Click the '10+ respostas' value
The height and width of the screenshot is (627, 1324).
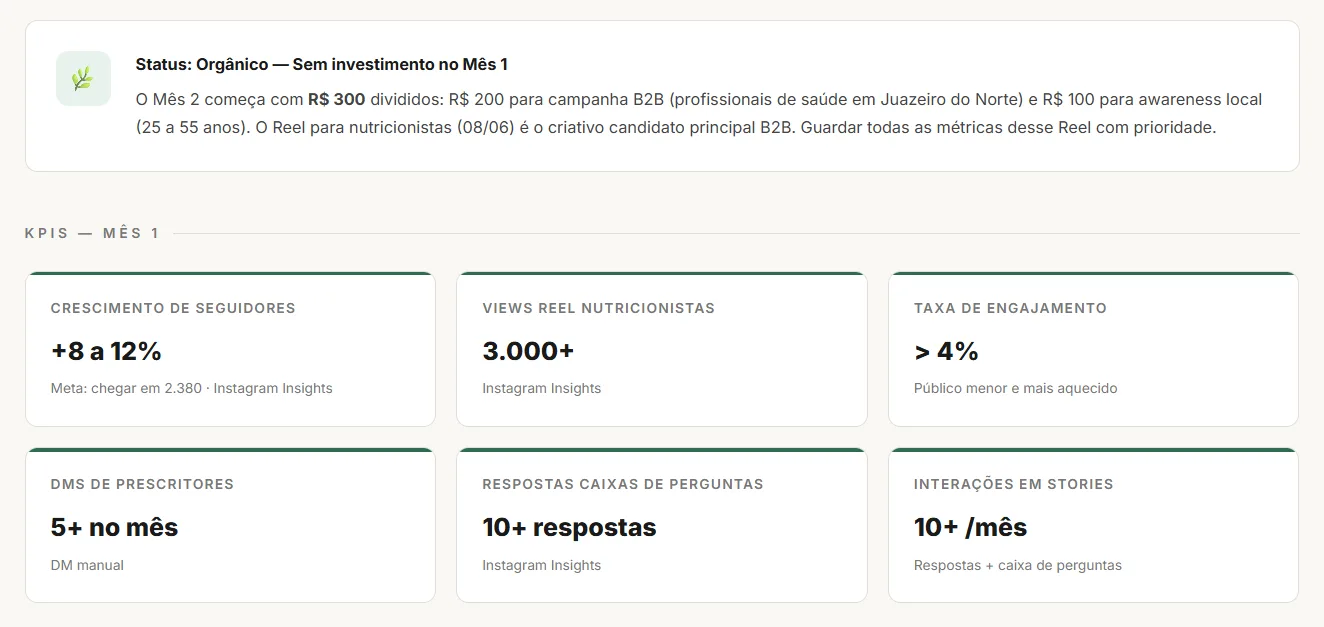point(569,527)
